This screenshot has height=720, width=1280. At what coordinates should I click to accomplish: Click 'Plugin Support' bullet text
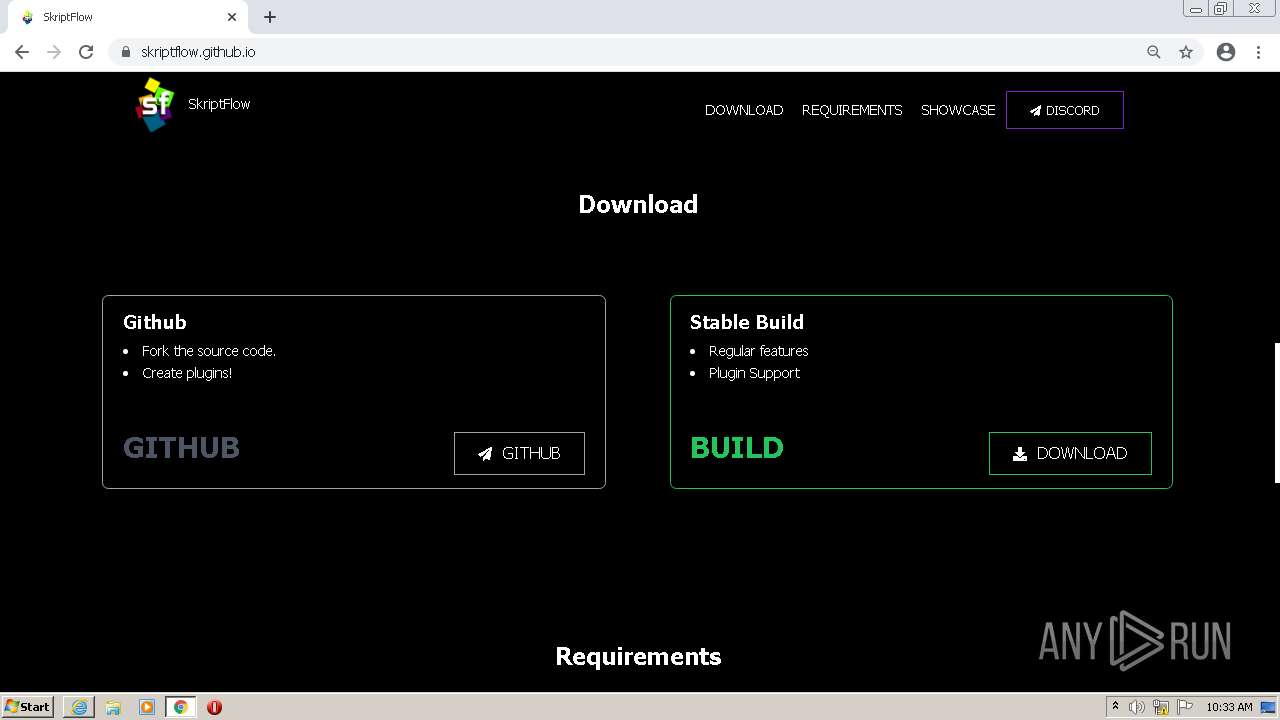[754, 373]
